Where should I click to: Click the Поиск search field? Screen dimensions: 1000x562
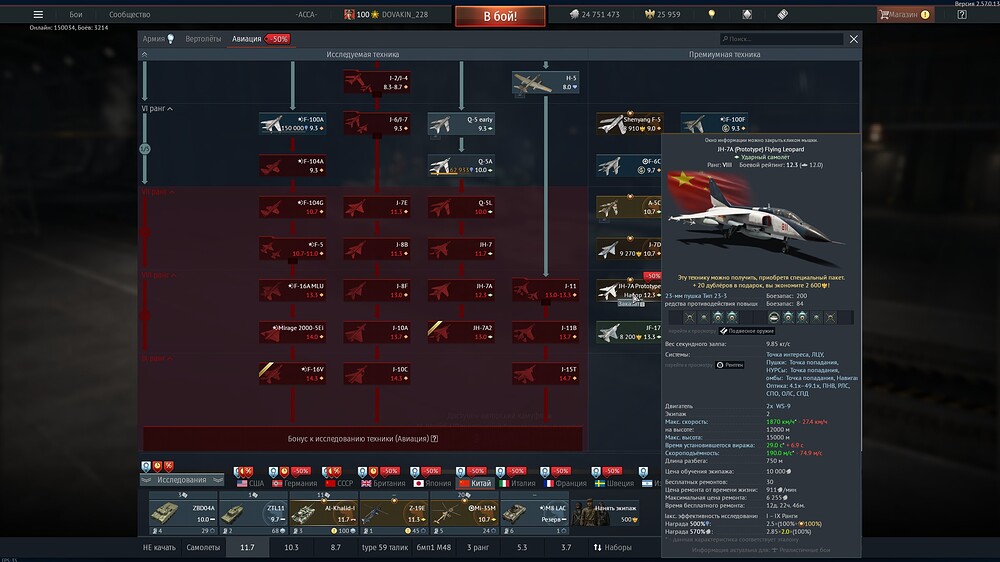781,39
